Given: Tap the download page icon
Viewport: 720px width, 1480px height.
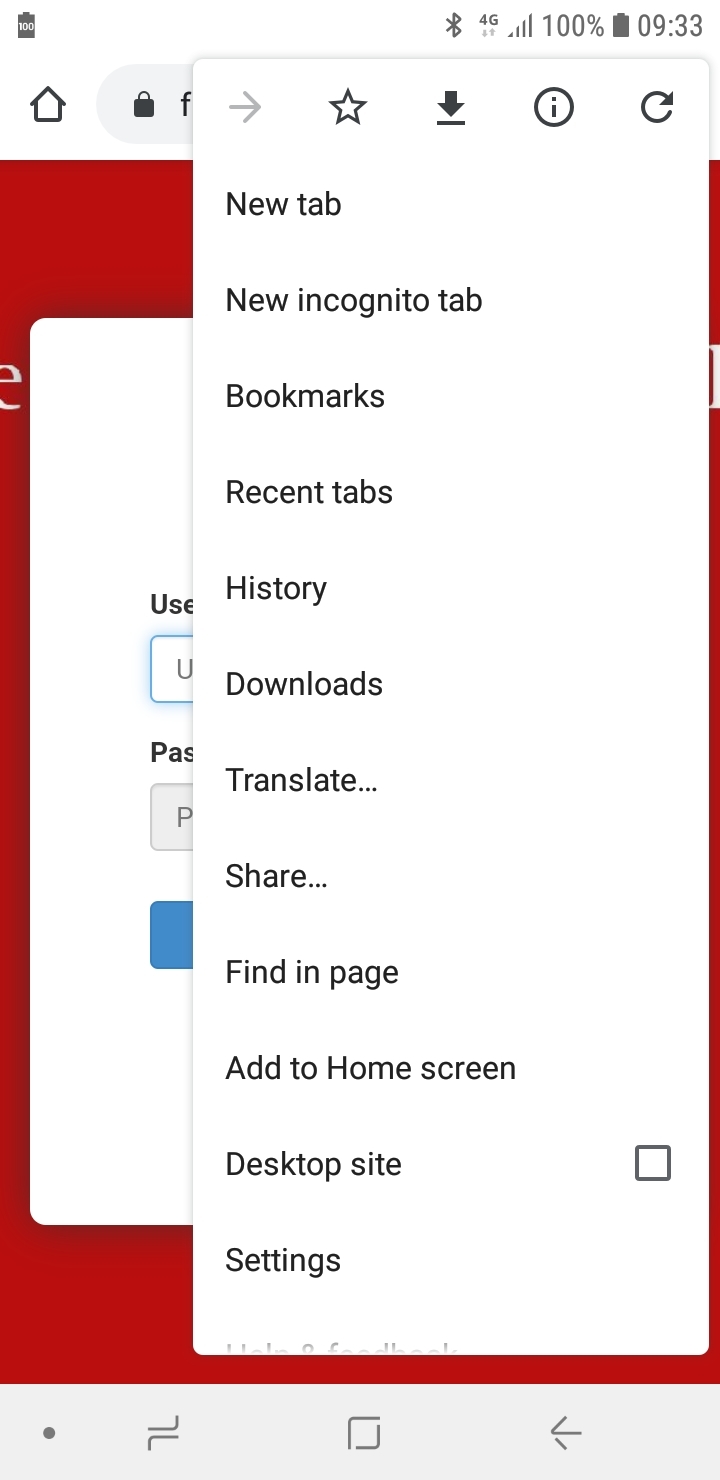Looking at the screenshot, I should tap(451, 107).
